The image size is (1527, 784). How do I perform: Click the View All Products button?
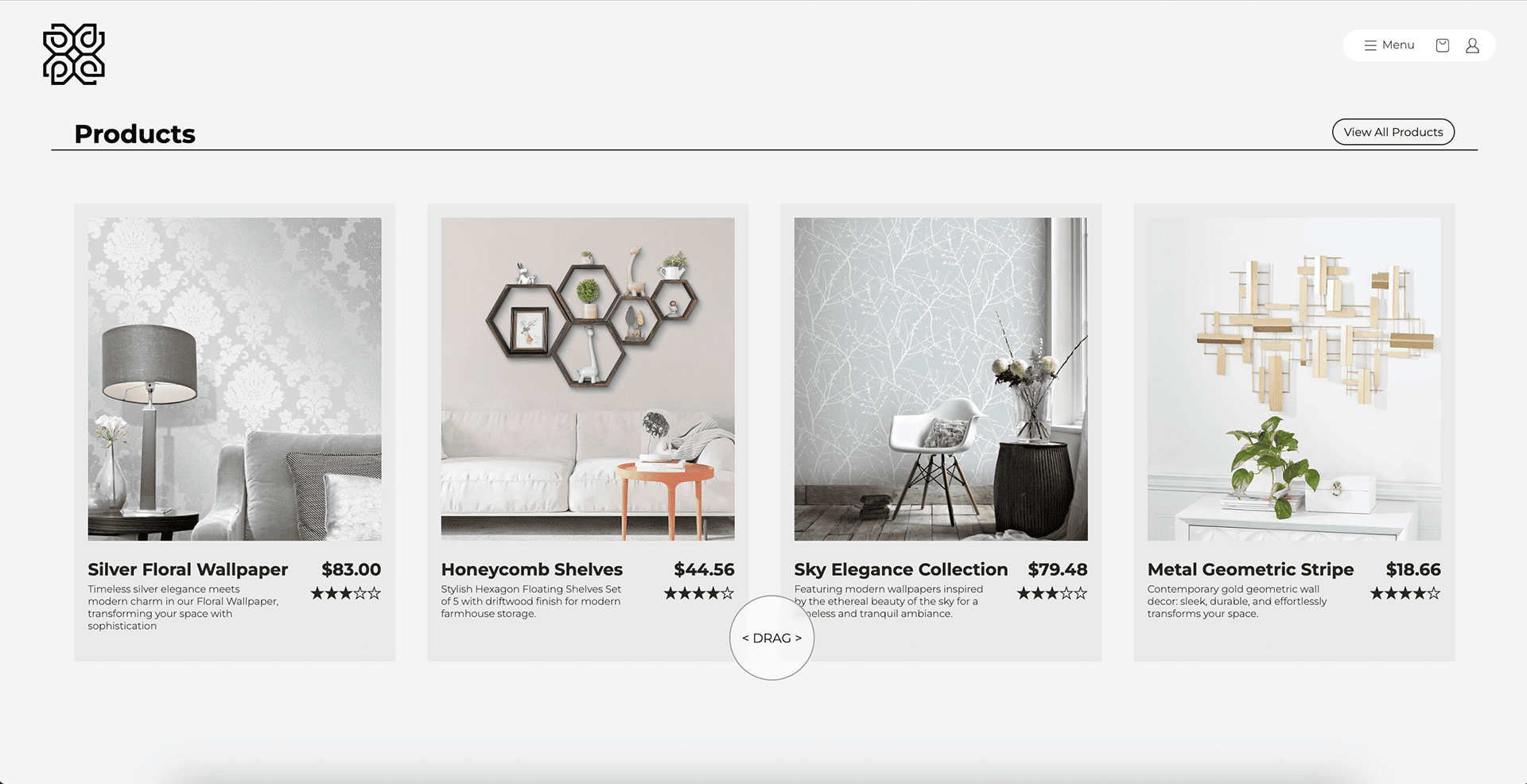coord(1393,132)
